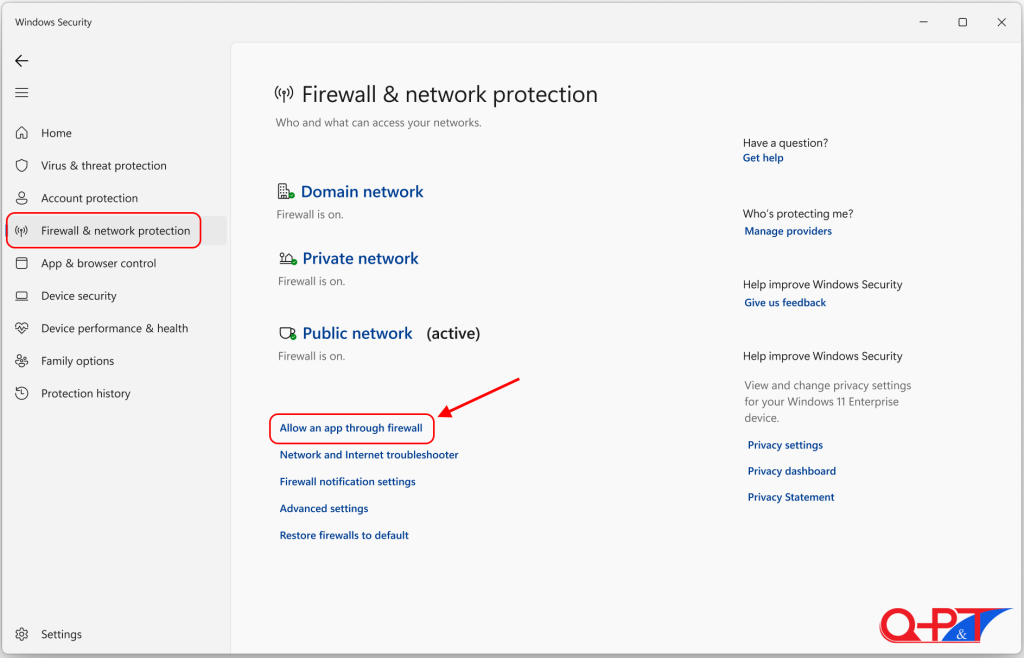This screenshot has height=658, width=1024.
Task: Select Firewall & network protection sidebar item
Action: (x=115, y=231)
